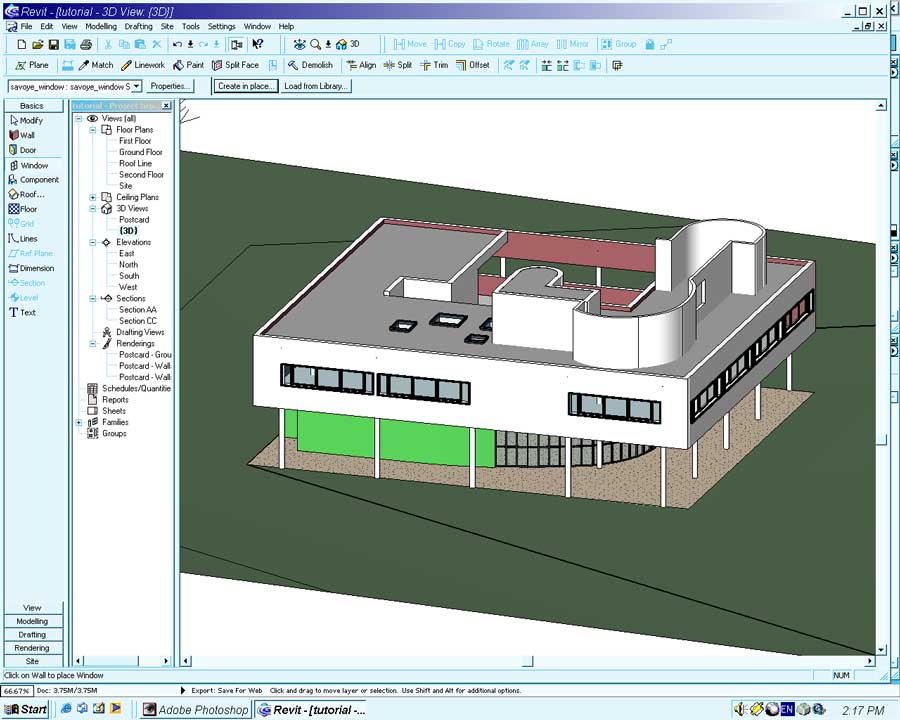Collapse the Renderings node
Image resolution: width=900 pixels, height=720 pixels.
pos(92,343)
